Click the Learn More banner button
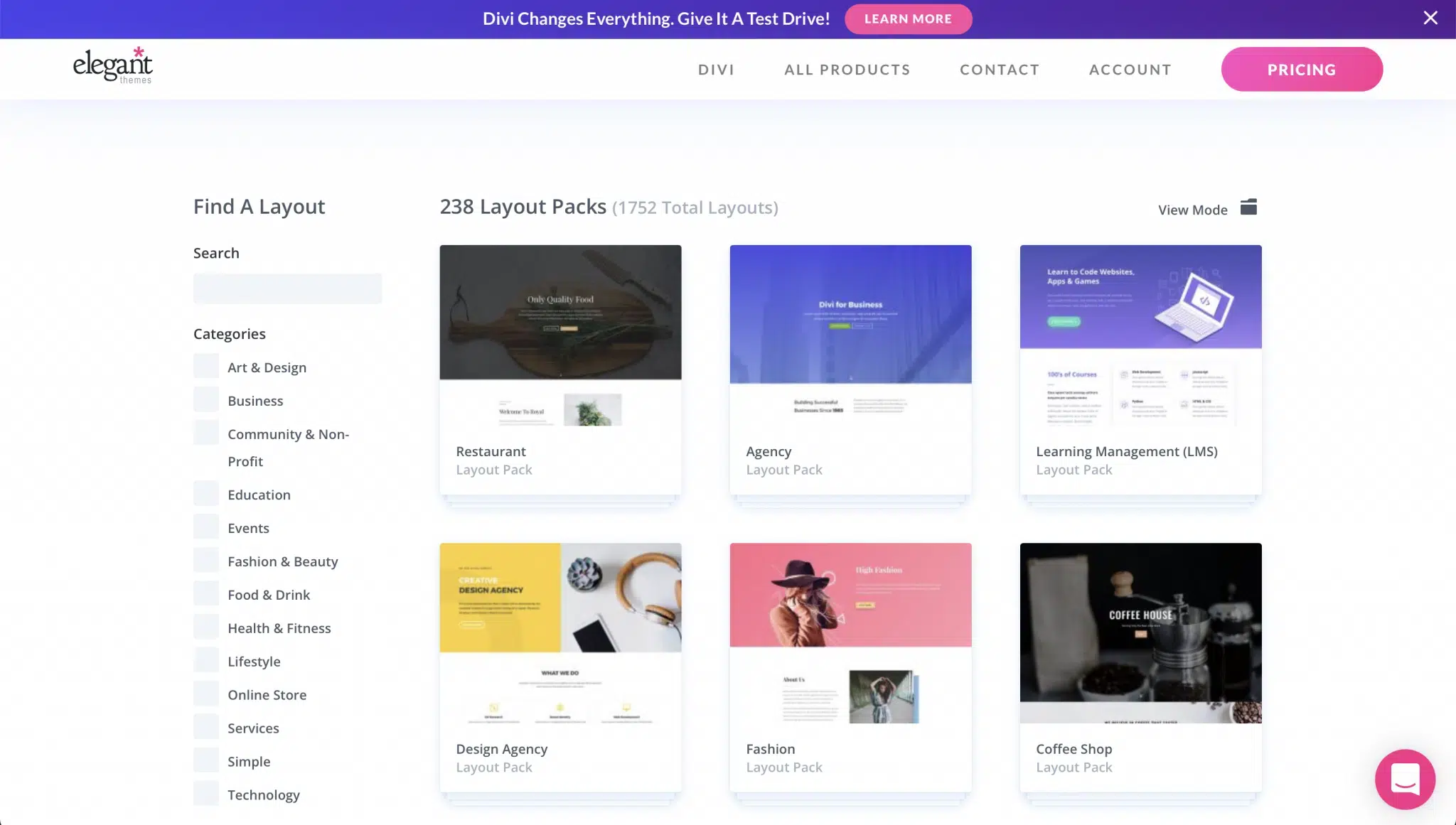Viewport: 1456px width, 825px height. point(908,19)
